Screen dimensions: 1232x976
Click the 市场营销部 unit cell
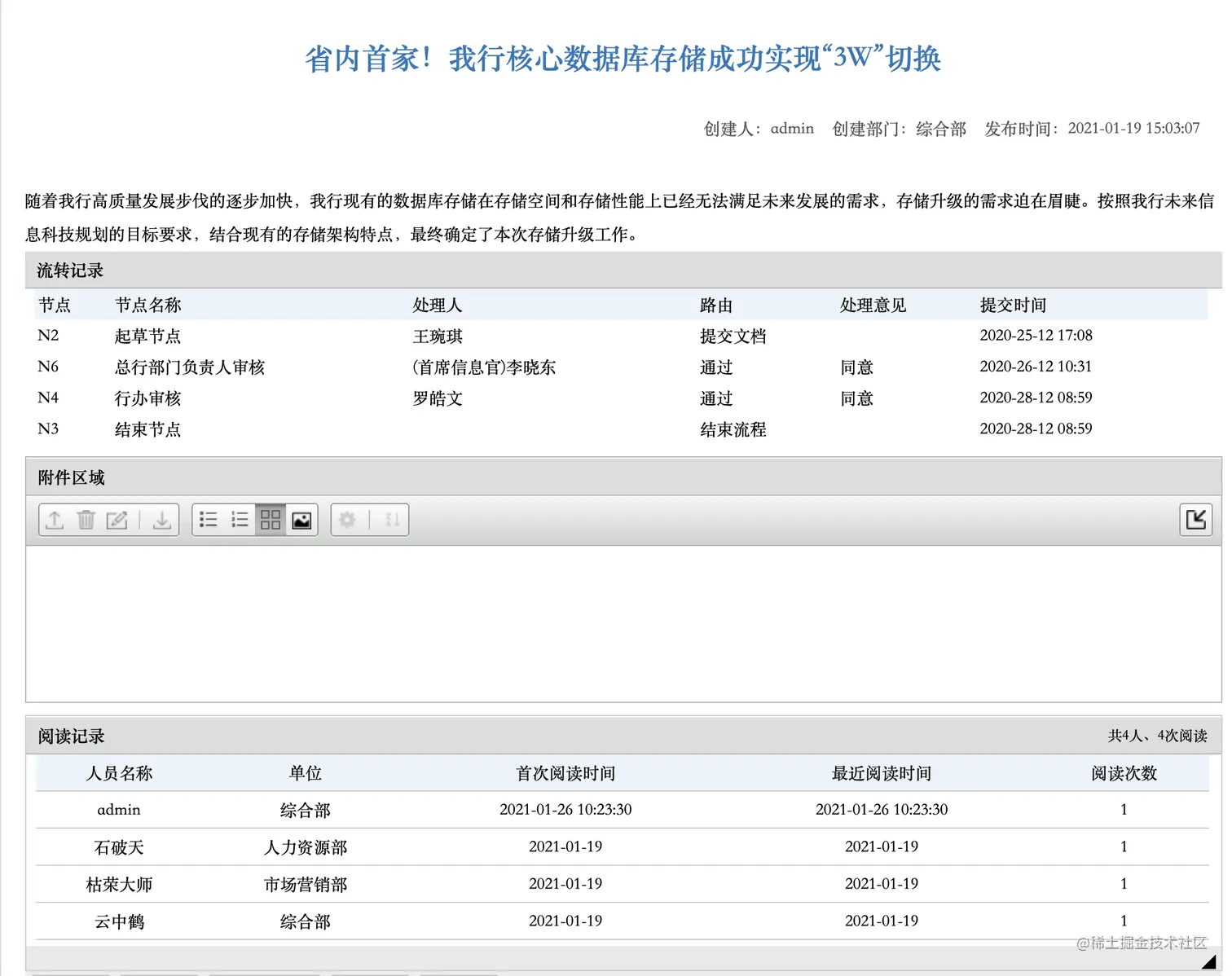(306, 885)
